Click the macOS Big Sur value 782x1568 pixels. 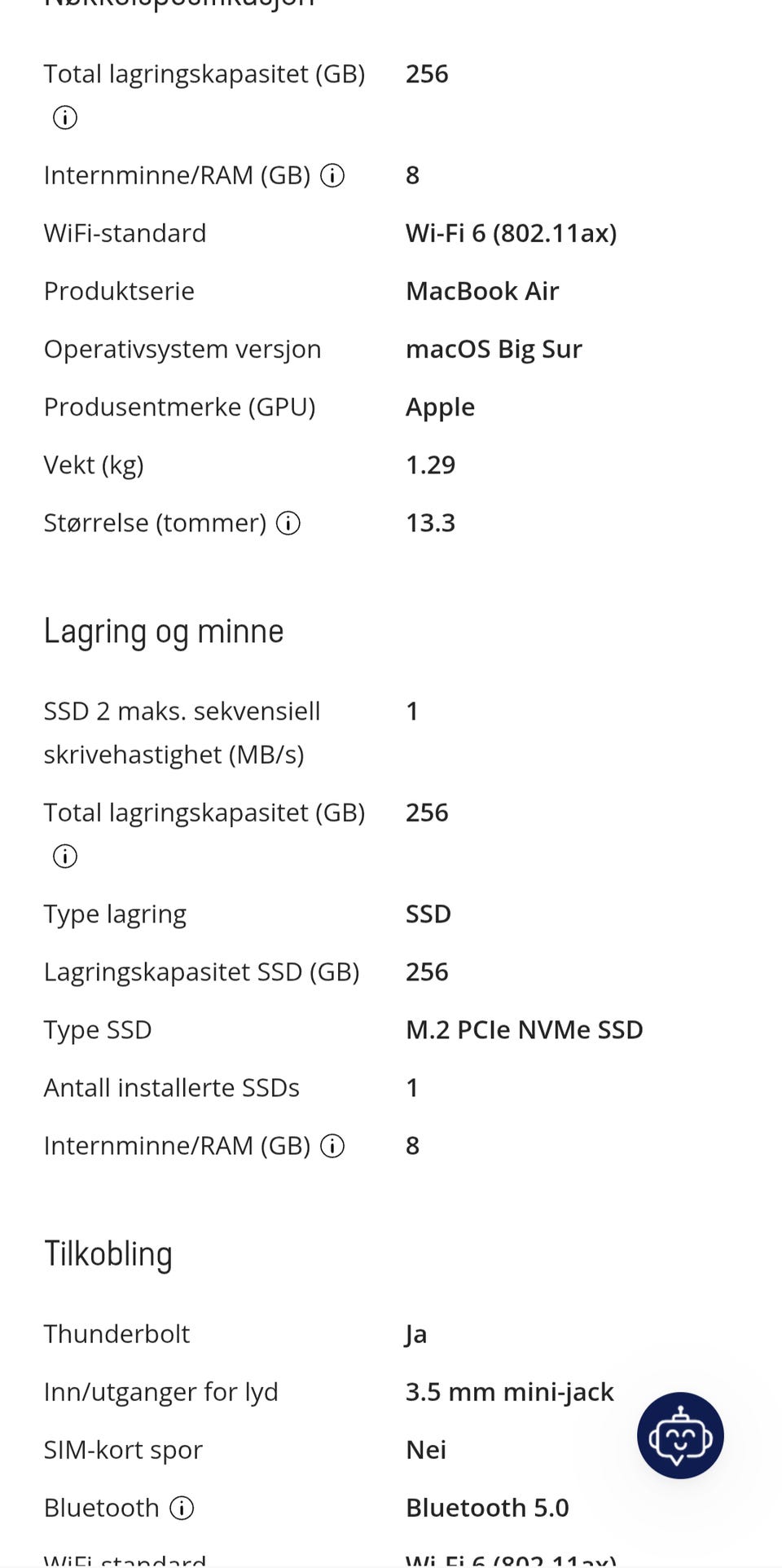(494, 349)
